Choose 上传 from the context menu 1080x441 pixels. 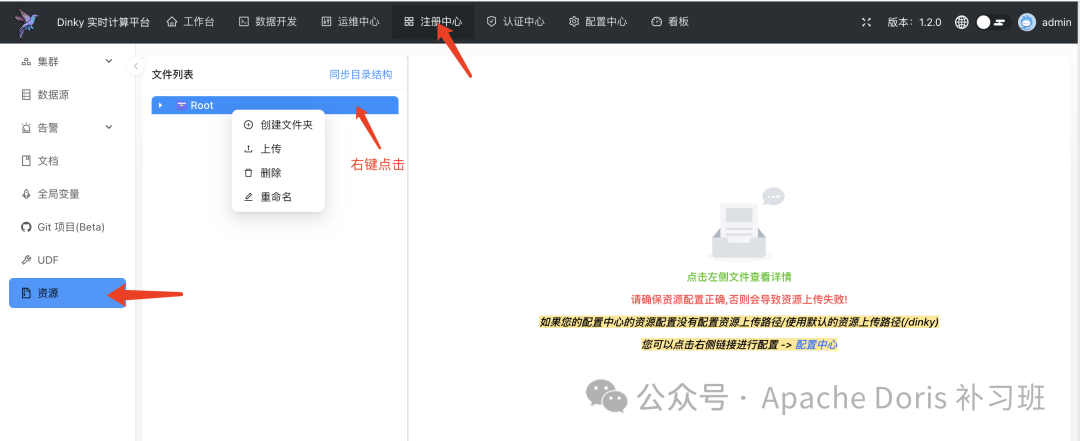point(278,149)
